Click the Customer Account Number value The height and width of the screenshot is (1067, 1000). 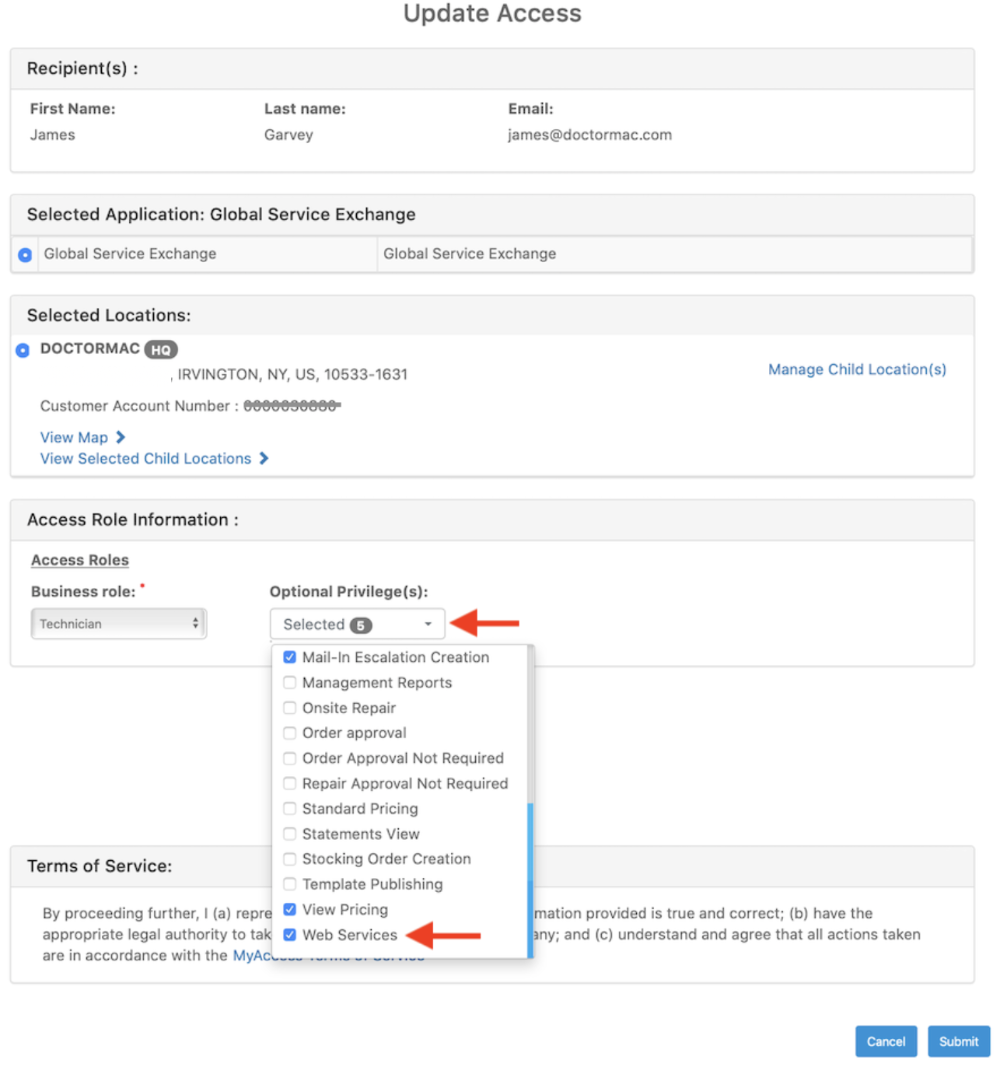click(292, 406)
